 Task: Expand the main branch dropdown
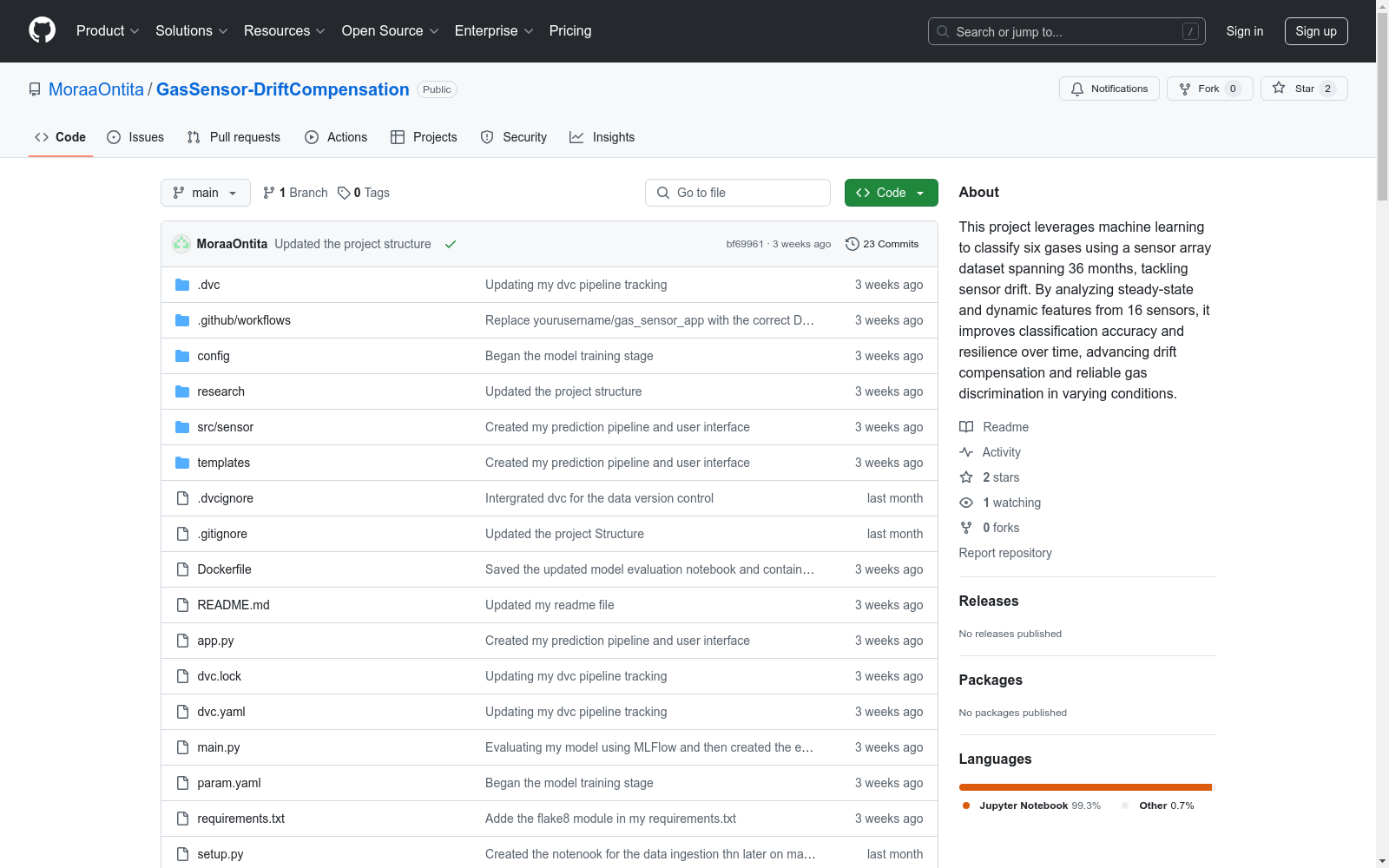(205, 193)
